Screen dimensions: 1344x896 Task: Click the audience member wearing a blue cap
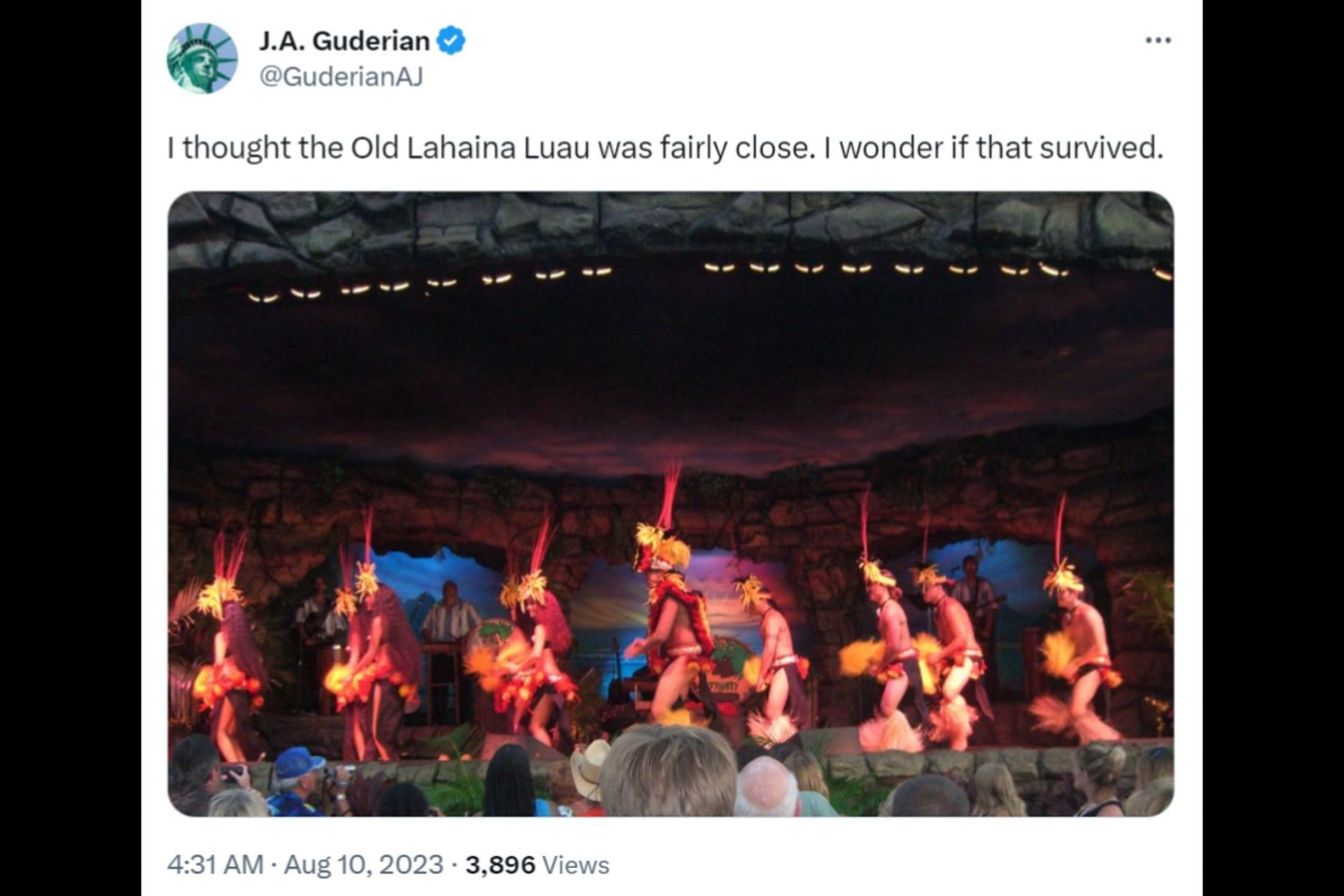click(x=297, y=777)
